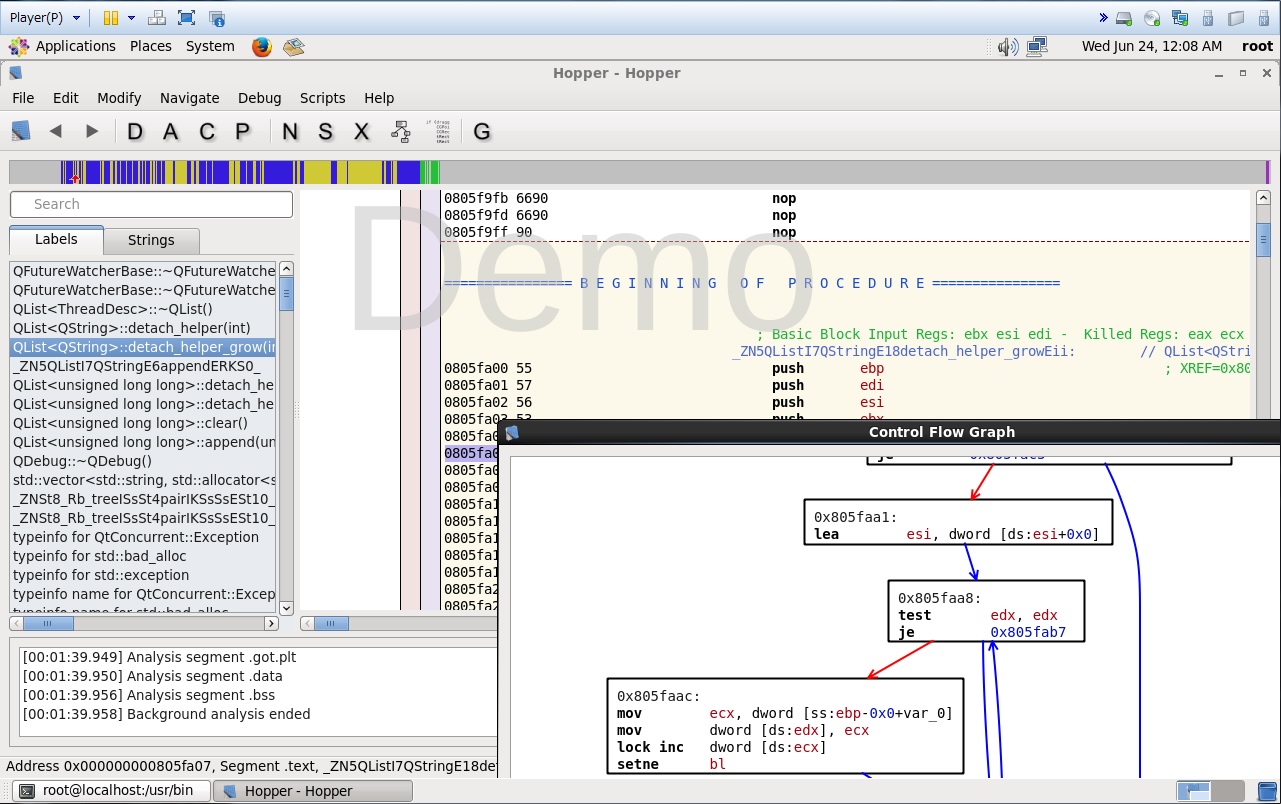1281x804 pixels.
Task: Switch to the Strings tab
Action: pos(151,240)
